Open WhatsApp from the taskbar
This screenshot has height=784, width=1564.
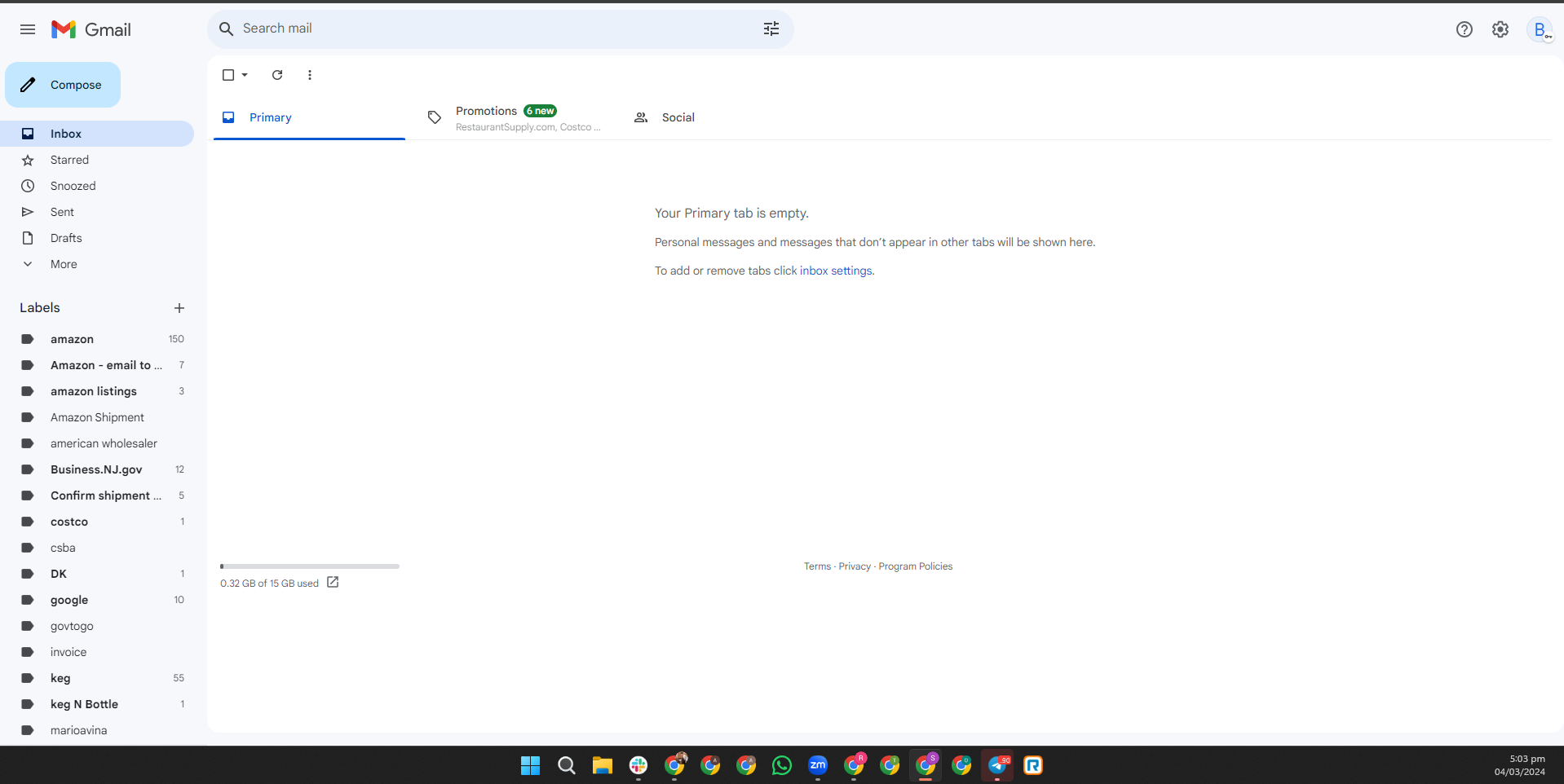click(x=782, y=765)
